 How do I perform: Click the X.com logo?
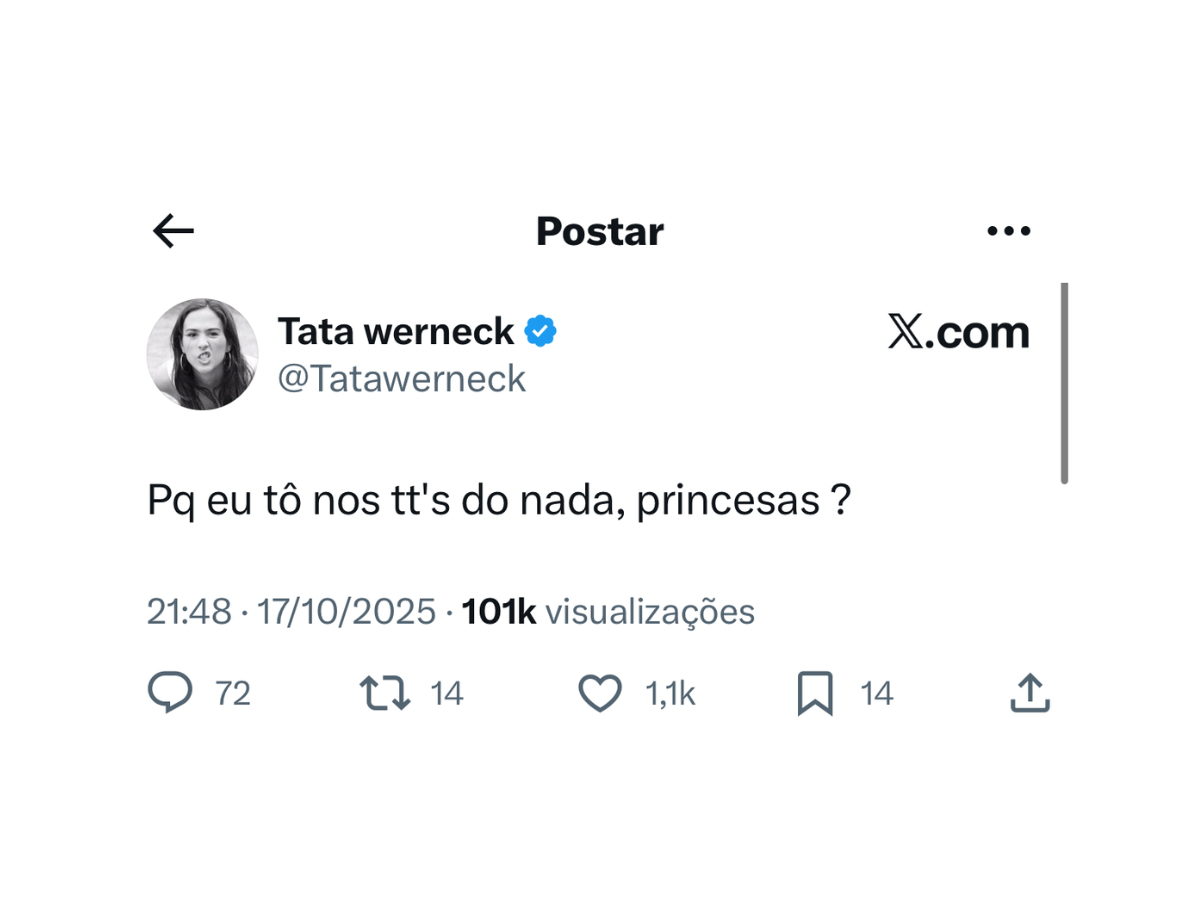[958, 332]
